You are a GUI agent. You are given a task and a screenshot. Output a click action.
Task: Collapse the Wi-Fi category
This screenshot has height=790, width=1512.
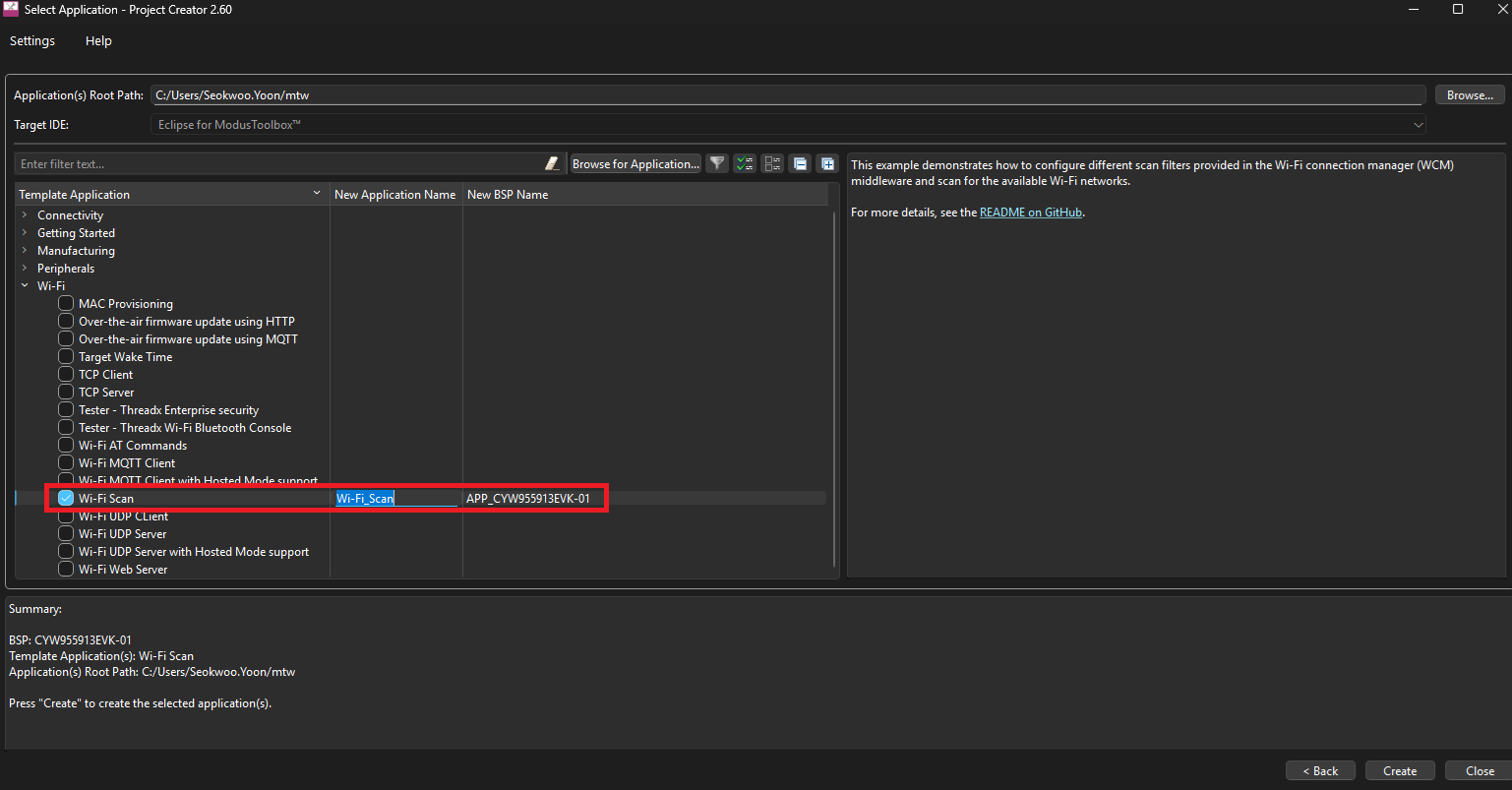[x=25, y=286]
